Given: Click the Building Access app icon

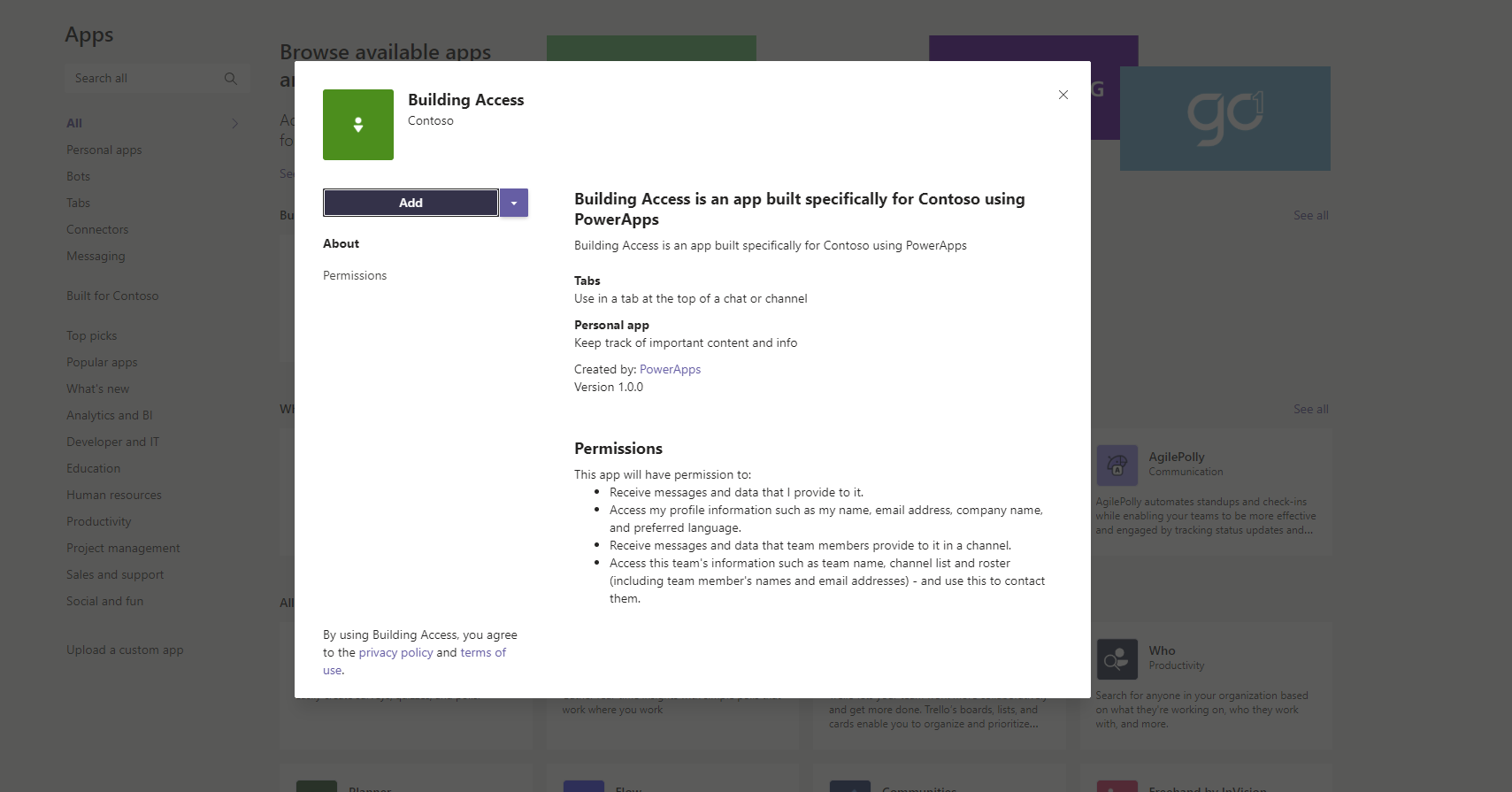Looking at the screenshot, I should 358,125.
